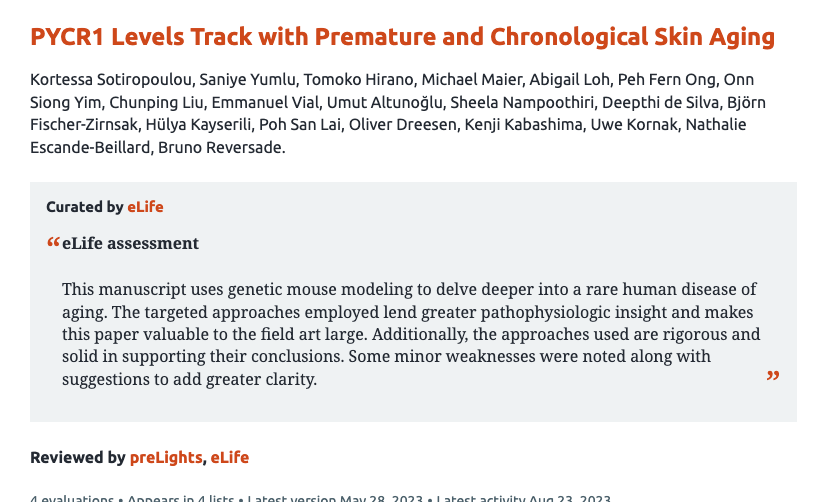816x502 pixels.
Task: Click the closing orange quotation mark icon
Action: pyautogui.click(x=772, y=377)
